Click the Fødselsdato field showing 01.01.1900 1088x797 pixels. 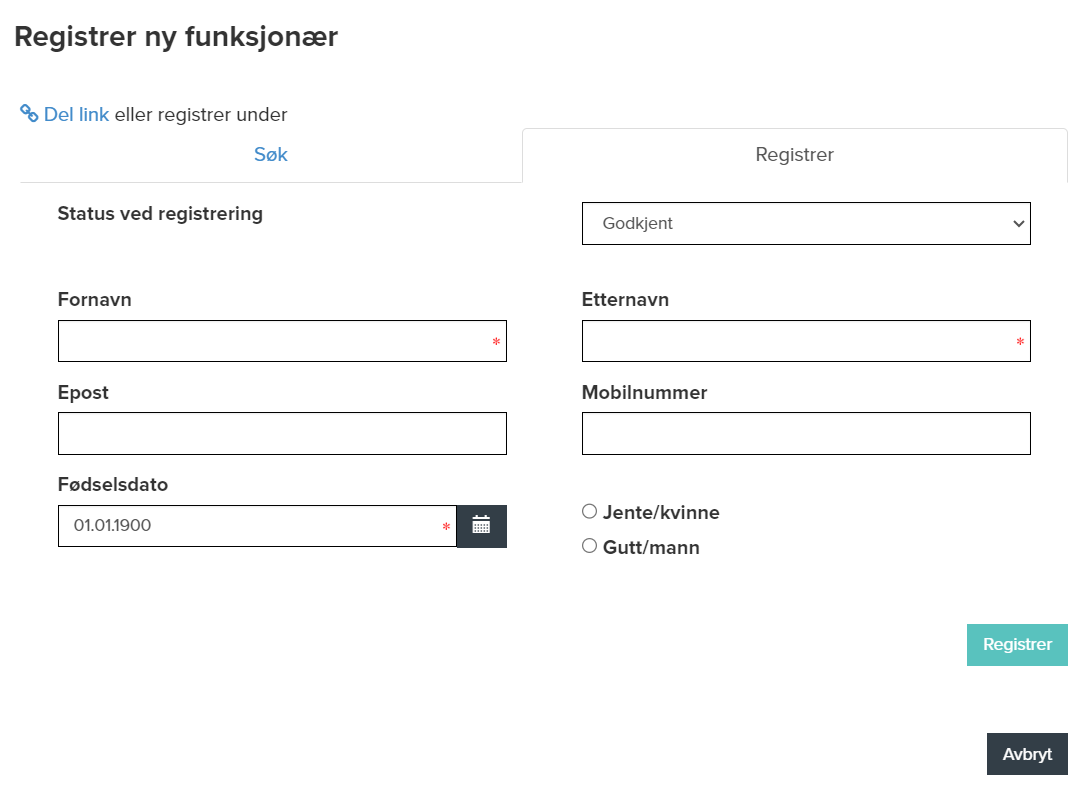pyautogui.click(x=250, y=526)
